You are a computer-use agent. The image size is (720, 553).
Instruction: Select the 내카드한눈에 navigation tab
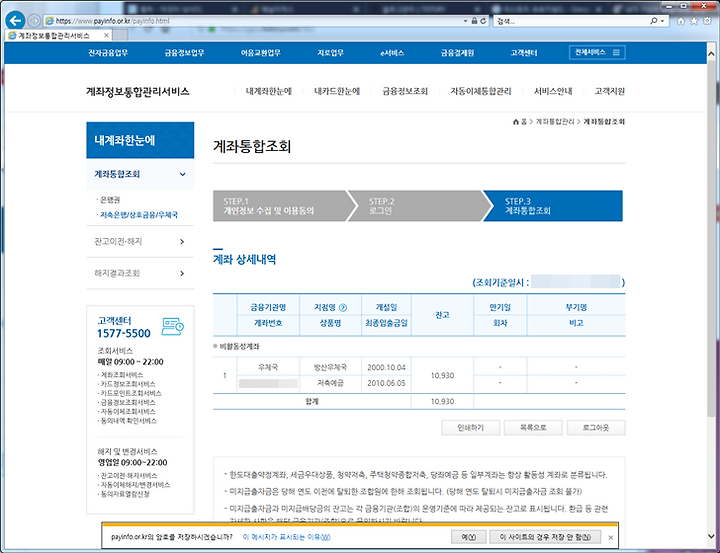pos(337,91)
